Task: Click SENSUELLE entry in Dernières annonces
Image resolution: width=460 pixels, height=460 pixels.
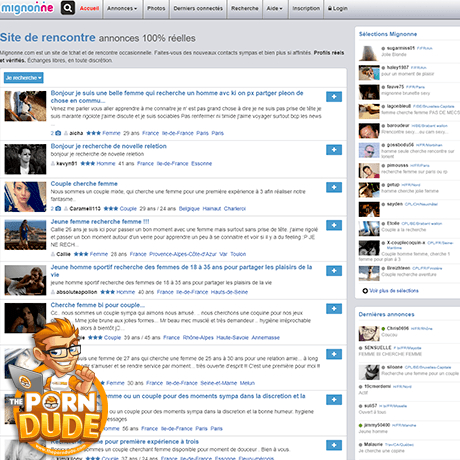Action: click(378, 347)
